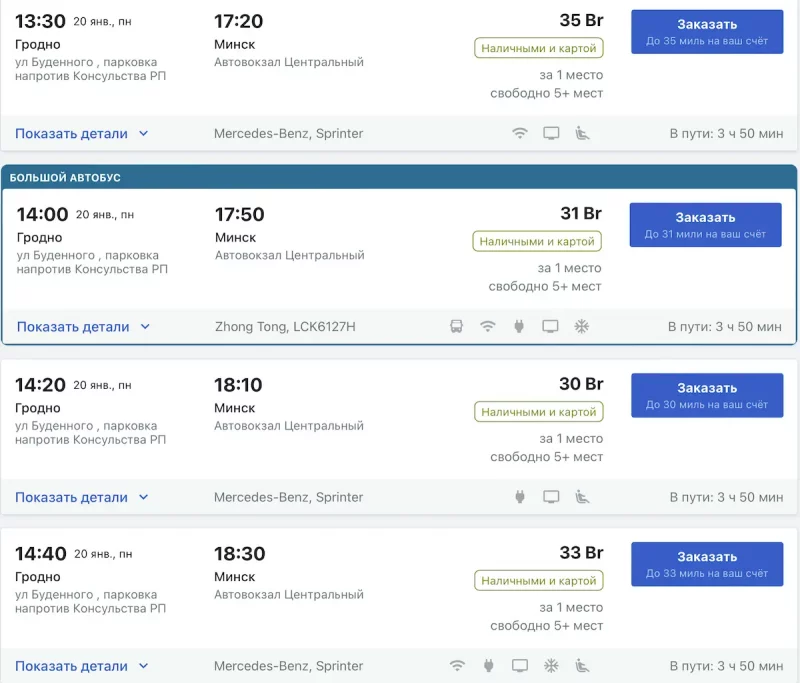
Task: Click Wi-Fi icon on the 13:30 trip
Action: pyautogui.click(x=520, y=134)
